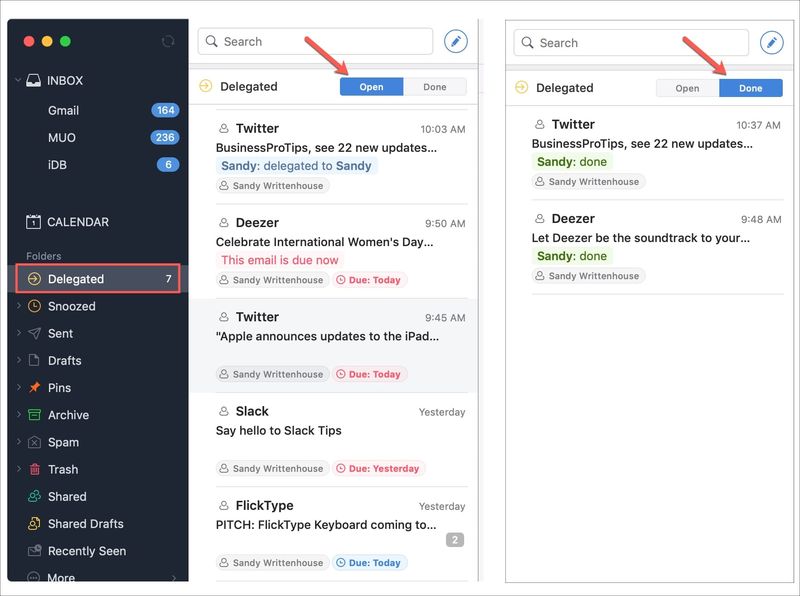Select Open toggle in left panel
800x596 pixels.
click(x=371, y=87)
